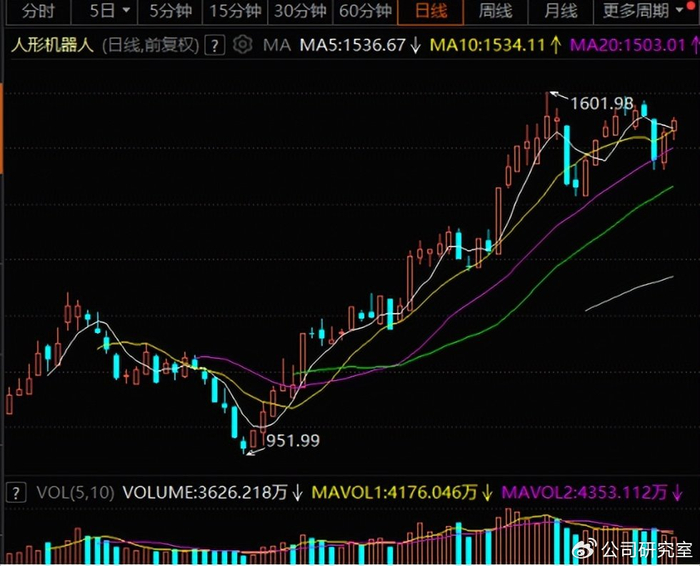The height and width of the screenshot is (566, 700).
Task: Switch to the 月线 monthly tab
Action: pos(561,11)
